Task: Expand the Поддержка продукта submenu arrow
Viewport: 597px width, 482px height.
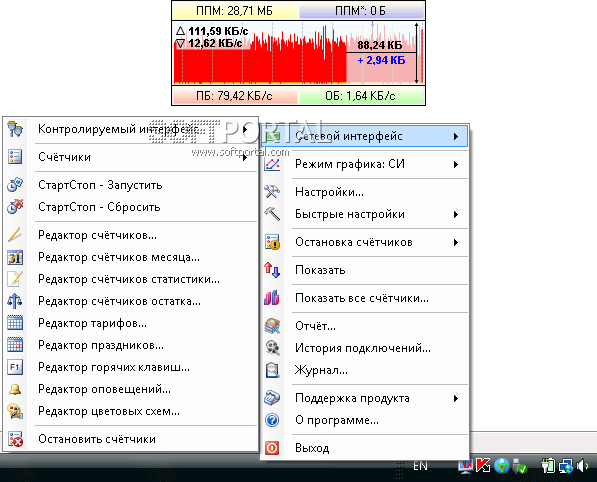Action: pos(456,399)
